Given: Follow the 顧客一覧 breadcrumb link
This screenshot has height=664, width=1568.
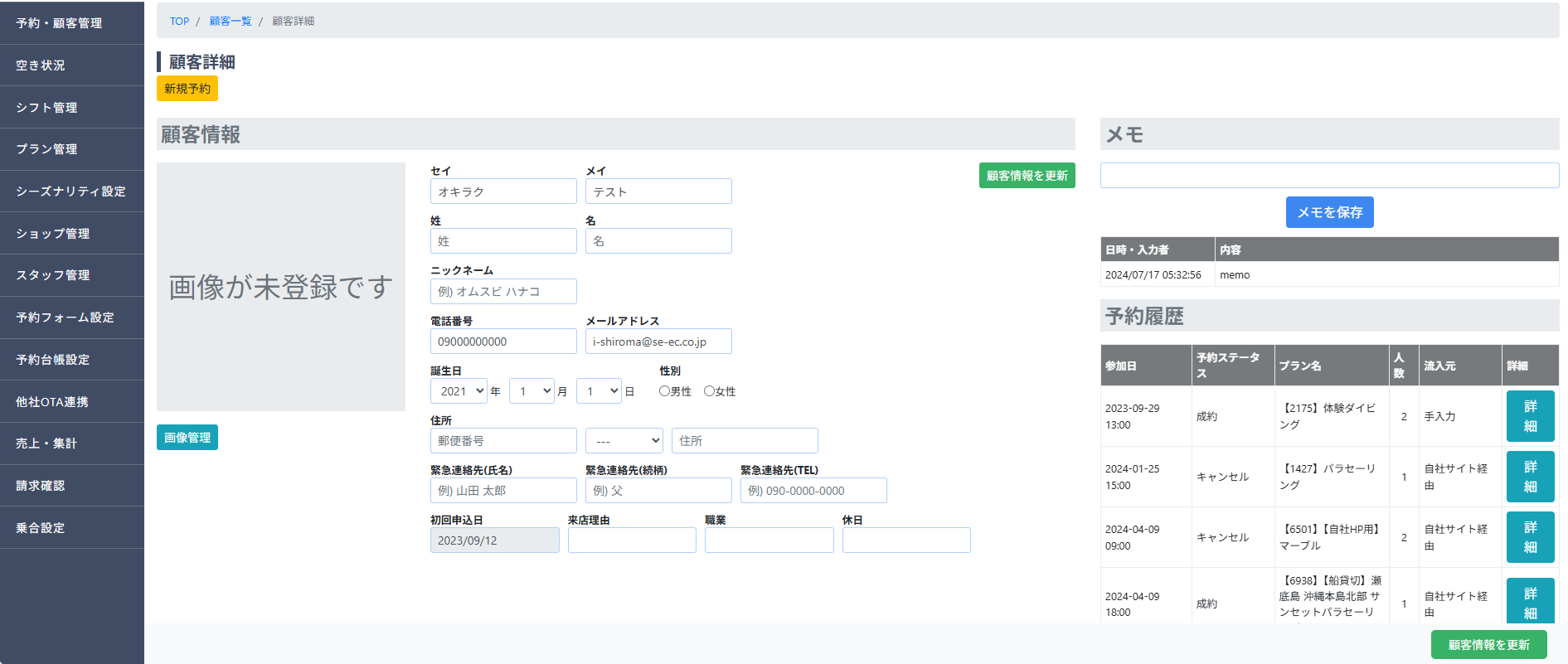Looking at the screenshot, I should (x=231, y=22).
